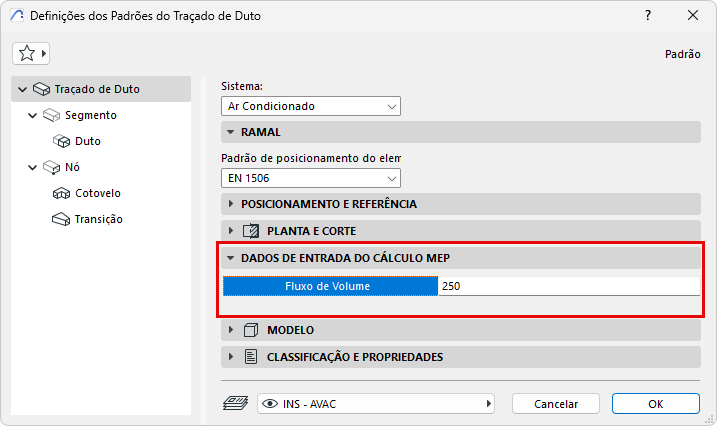The image size is (717, 426).
Task: Open the Sistema Ar Condicionado dropdown
Action: point(310,106)
